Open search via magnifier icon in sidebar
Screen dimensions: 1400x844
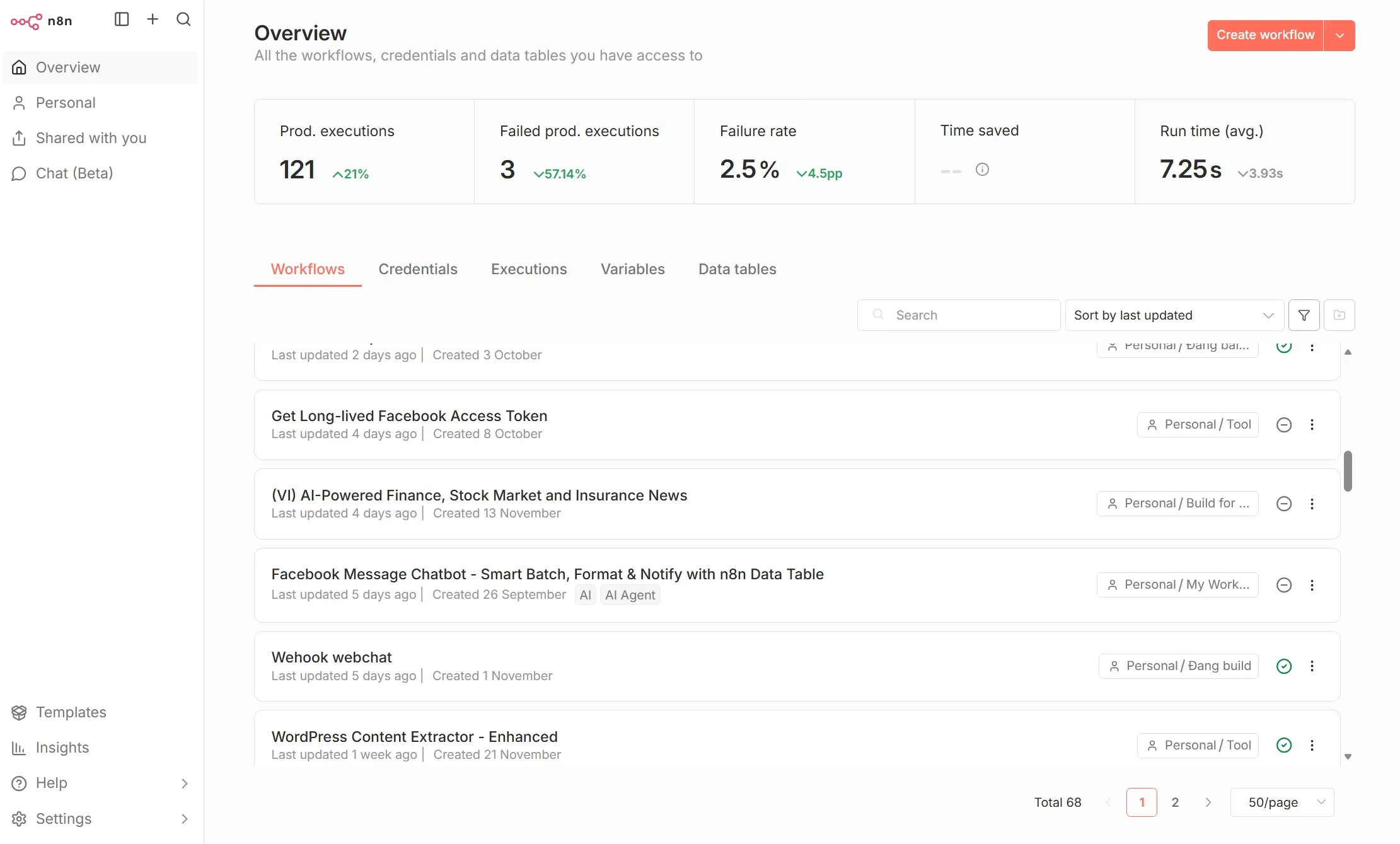183,20
